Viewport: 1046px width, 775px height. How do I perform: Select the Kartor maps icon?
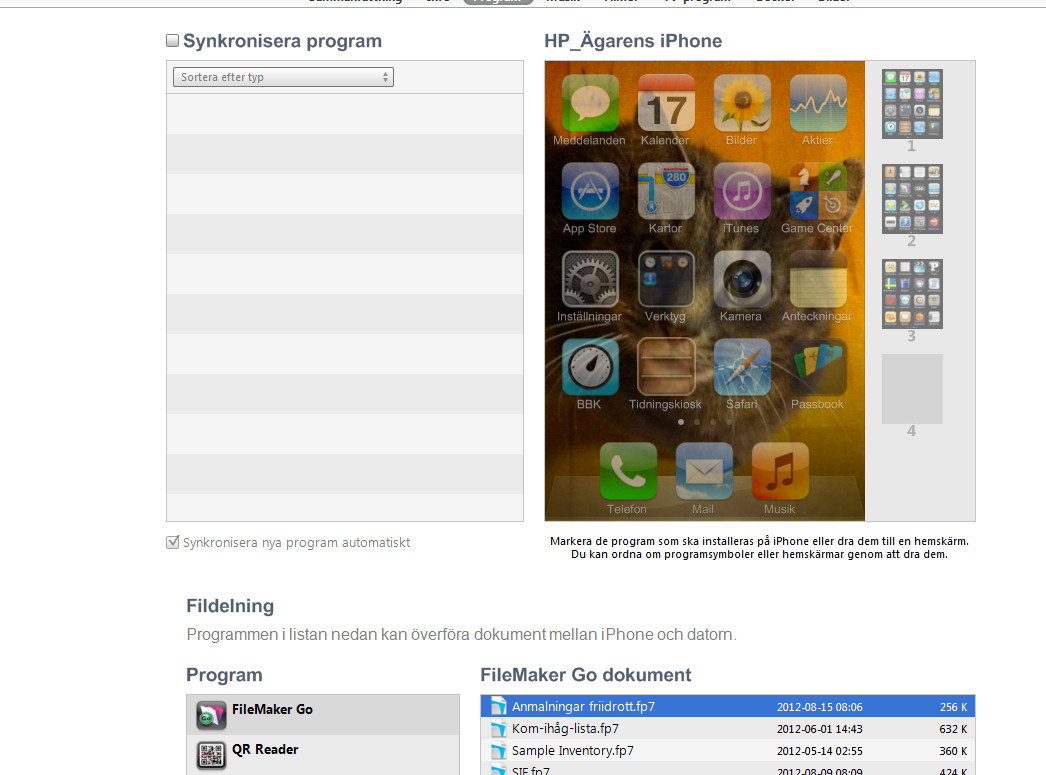point(666,191)
